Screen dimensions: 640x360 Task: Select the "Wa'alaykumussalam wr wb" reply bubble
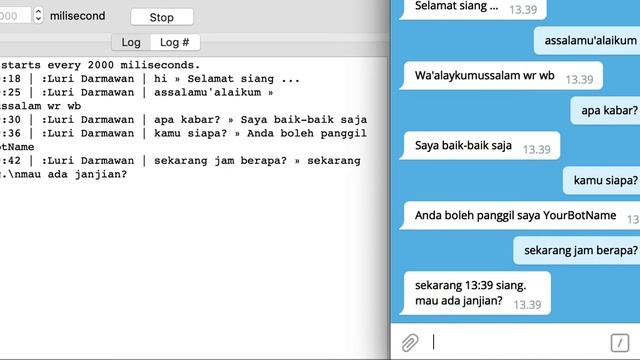[x=501, y=76]
